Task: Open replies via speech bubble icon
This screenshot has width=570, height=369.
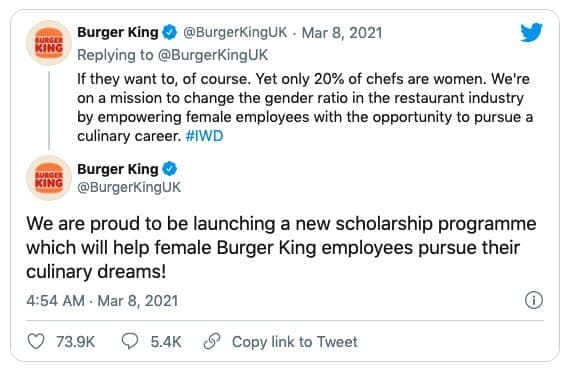Action: pos(129,341)
